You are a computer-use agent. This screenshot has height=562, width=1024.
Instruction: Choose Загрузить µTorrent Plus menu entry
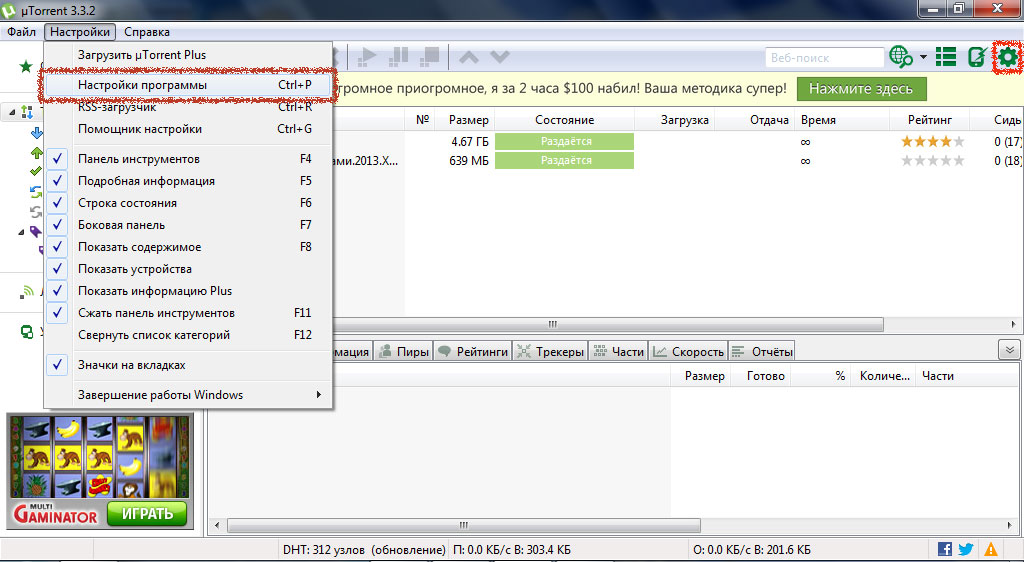tap(188, 55)
